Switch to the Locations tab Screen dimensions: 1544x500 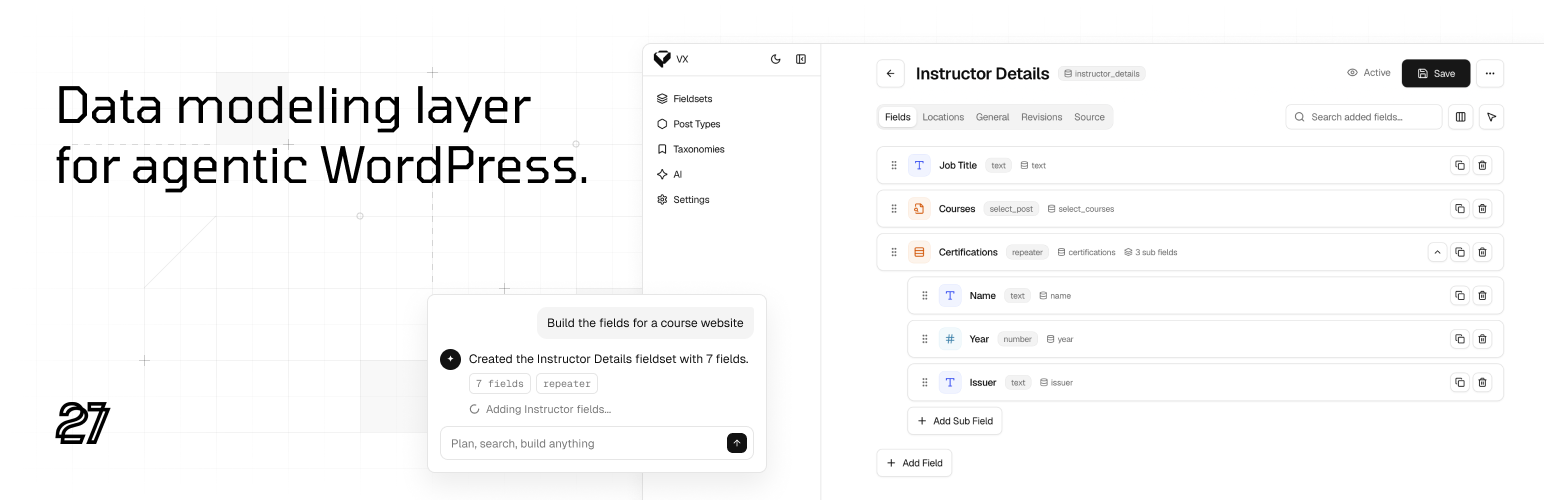pyautogui.click(x=943, y=117)
